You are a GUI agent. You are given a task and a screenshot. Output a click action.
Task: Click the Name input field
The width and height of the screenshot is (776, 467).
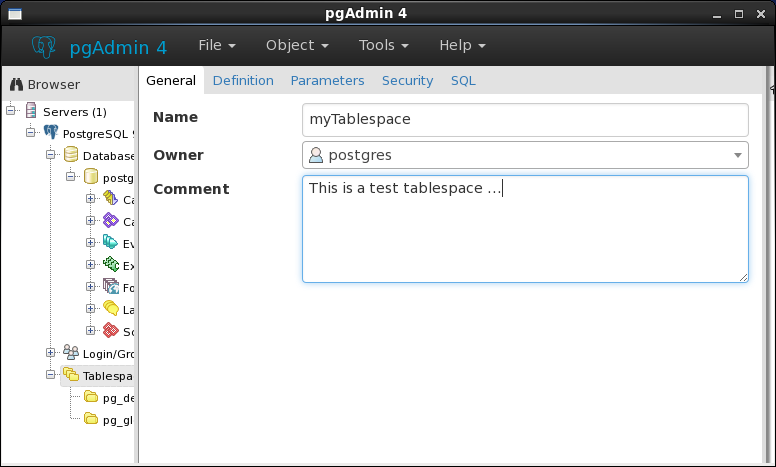(x=525, y=120)
